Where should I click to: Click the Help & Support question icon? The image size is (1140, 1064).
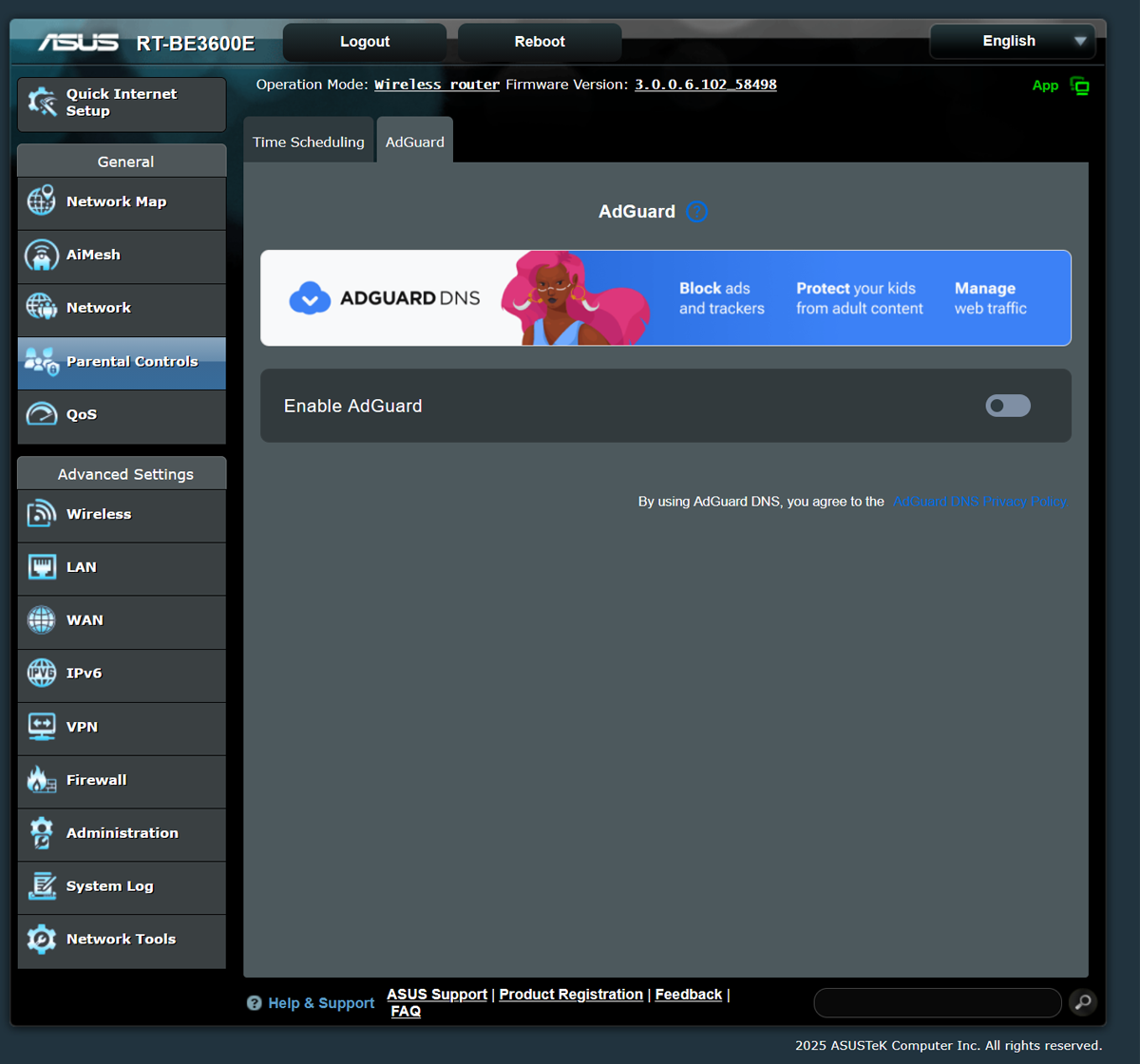click(254, 1003)
